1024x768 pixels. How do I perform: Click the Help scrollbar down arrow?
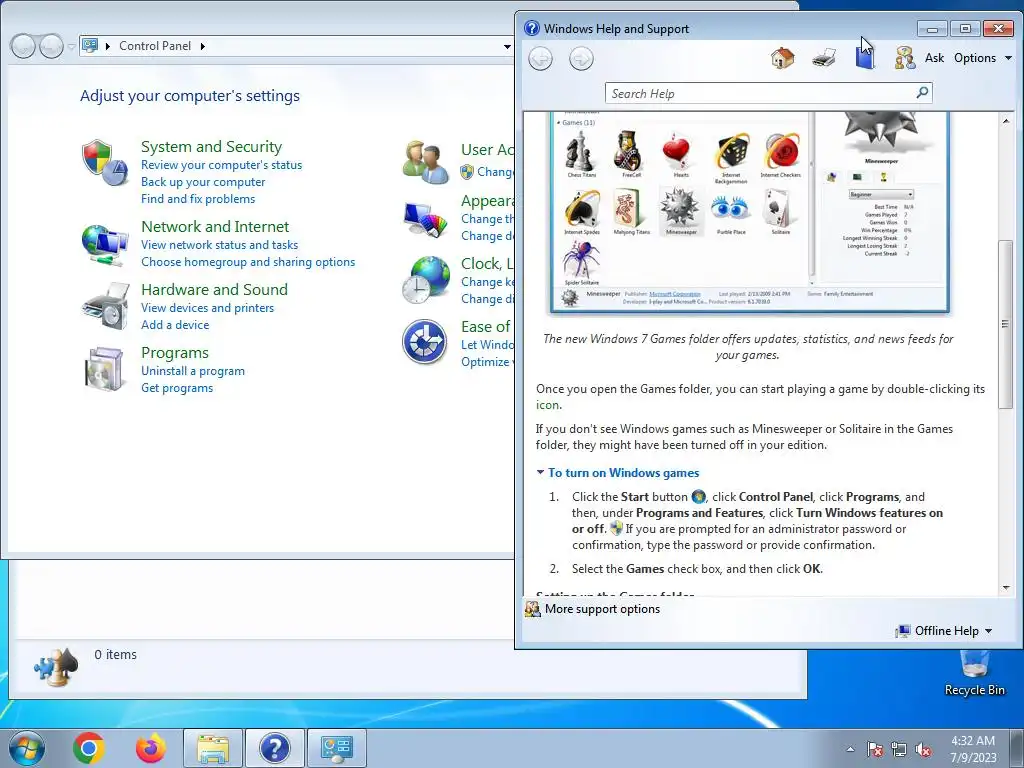pyautogui.click(x=1006, y=588)
